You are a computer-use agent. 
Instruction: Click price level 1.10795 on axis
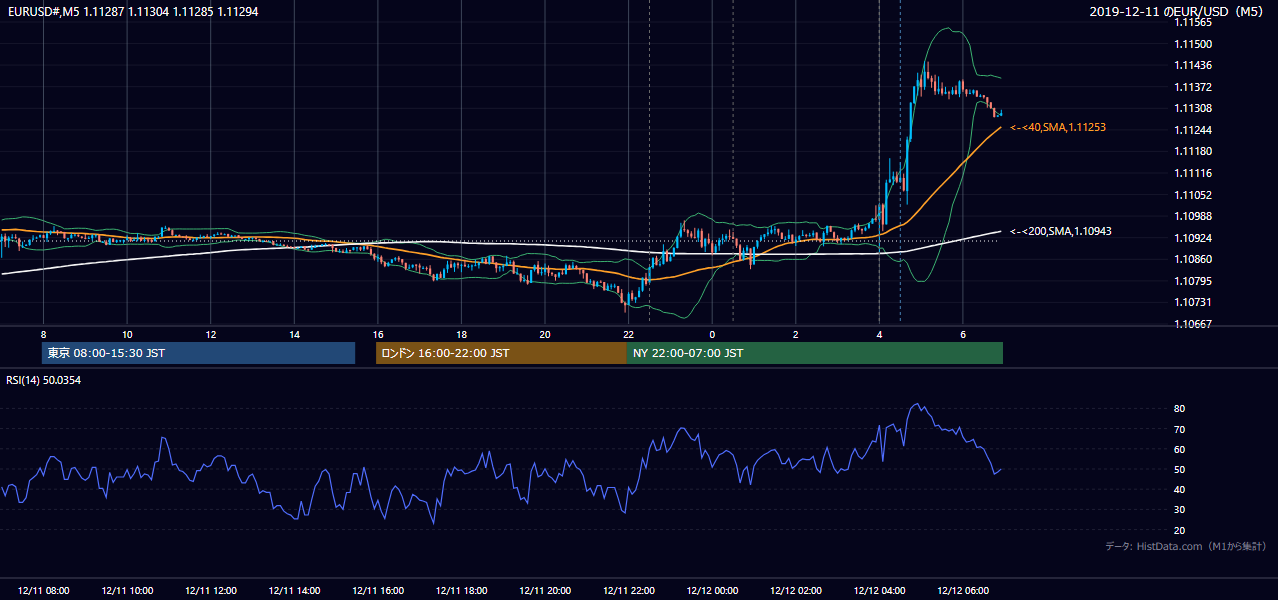pos(1193,281)
